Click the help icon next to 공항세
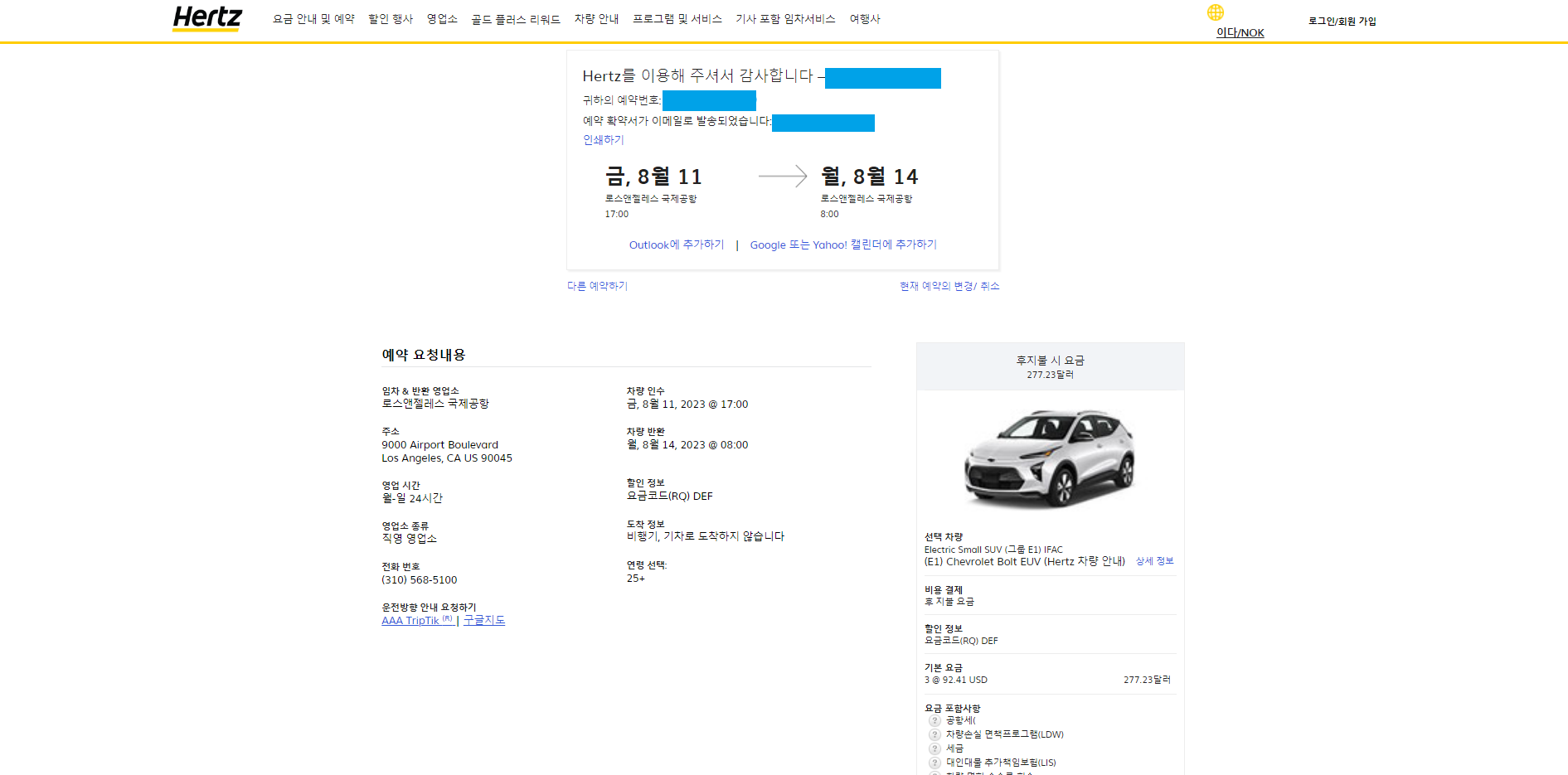The width and height of the screenshot is (1568, 775). (934, 721)
